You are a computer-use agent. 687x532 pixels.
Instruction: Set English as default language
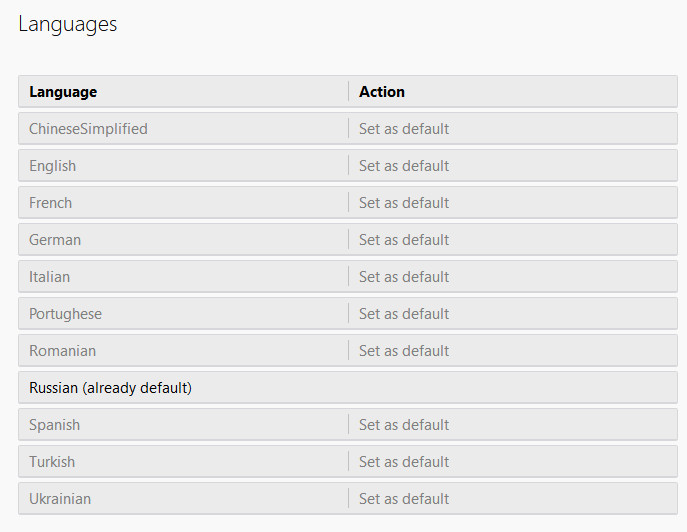(x=404, y=166)
